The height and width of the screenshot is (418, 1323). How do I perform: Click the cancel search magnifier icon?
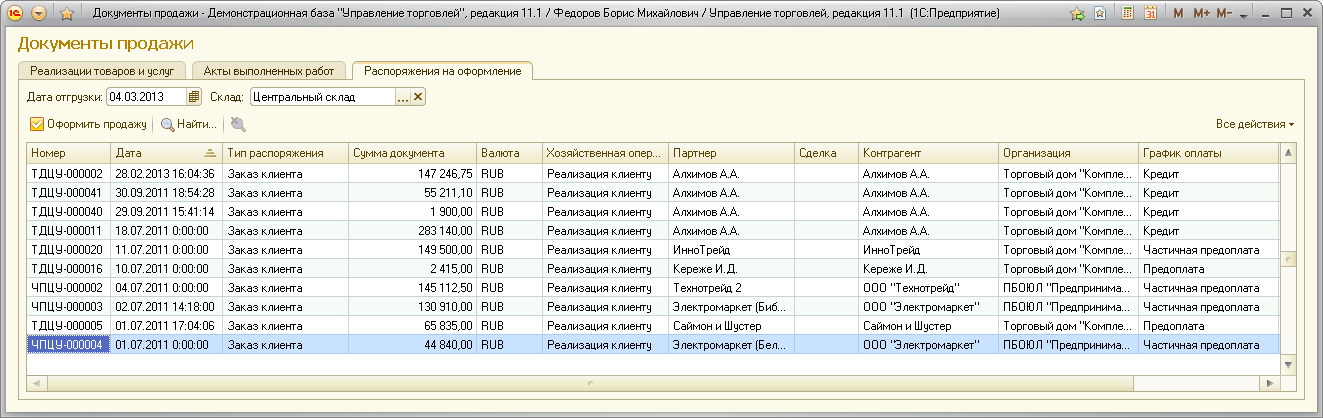(237, 124)
